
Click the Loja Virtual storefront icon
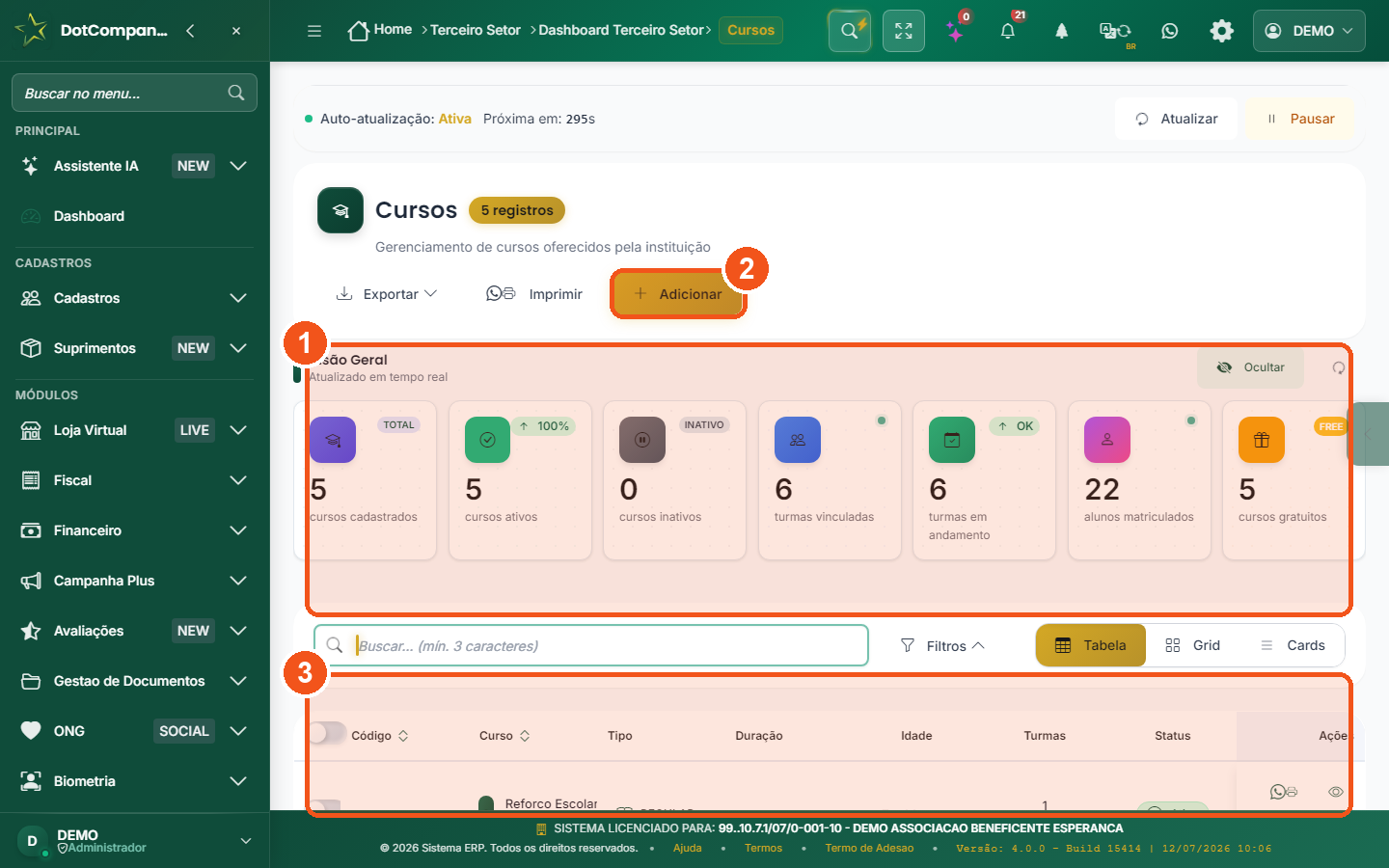[x=31, y=430]
